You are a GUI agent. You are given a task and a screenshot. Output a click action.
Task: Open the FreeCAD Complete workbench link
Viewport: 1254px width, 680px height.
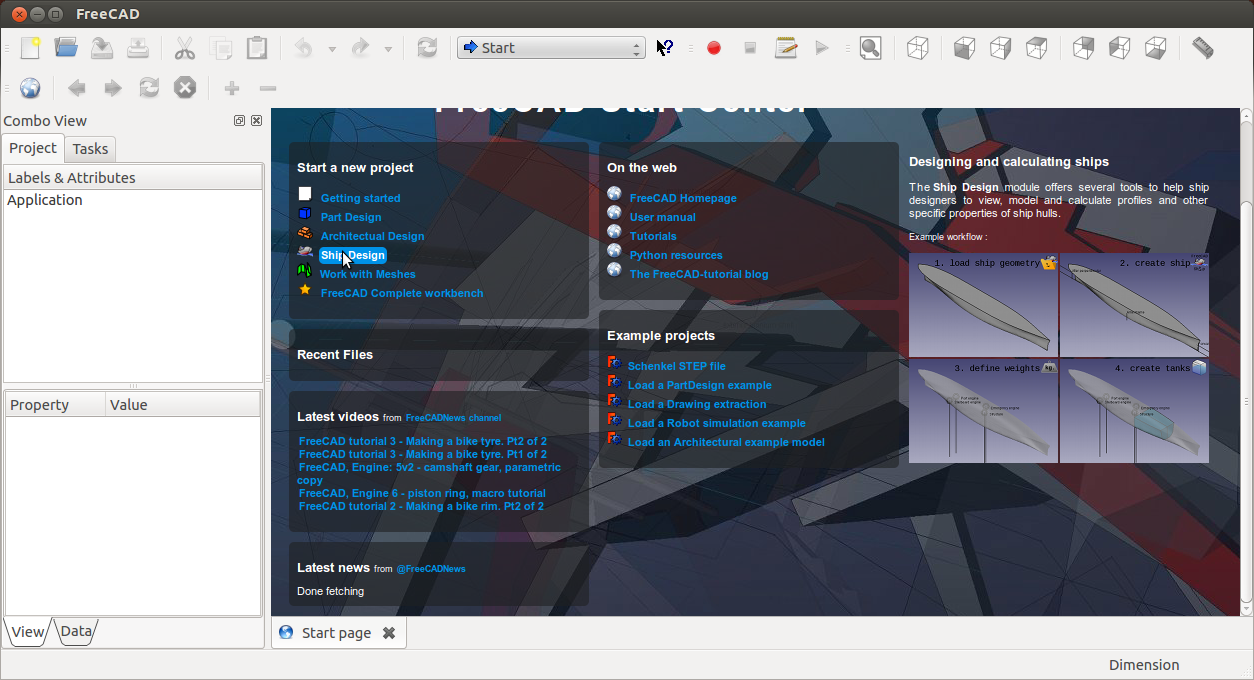click(402, 293)
